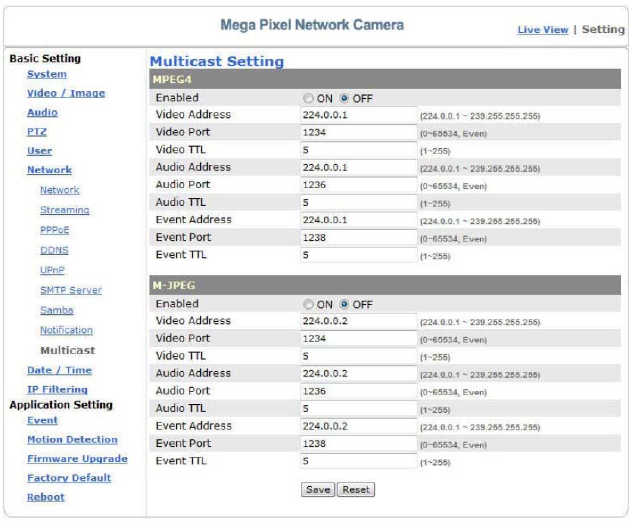Open the Firmware Upgrade page
632x523 pixels.
click(77, 458)
